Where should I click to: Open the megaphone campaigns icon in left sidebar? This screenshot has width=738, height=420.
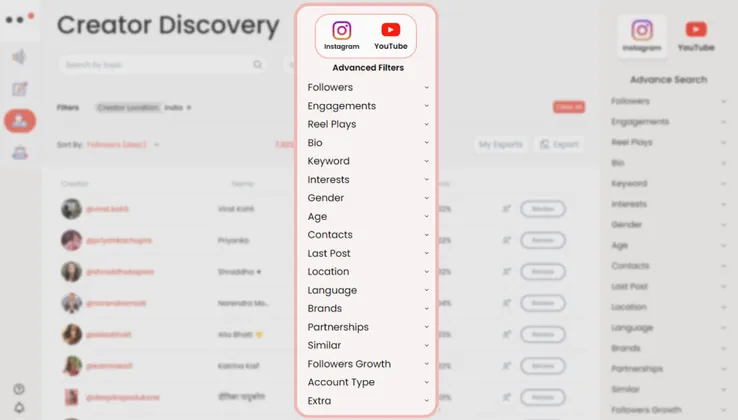click(19, 57)
